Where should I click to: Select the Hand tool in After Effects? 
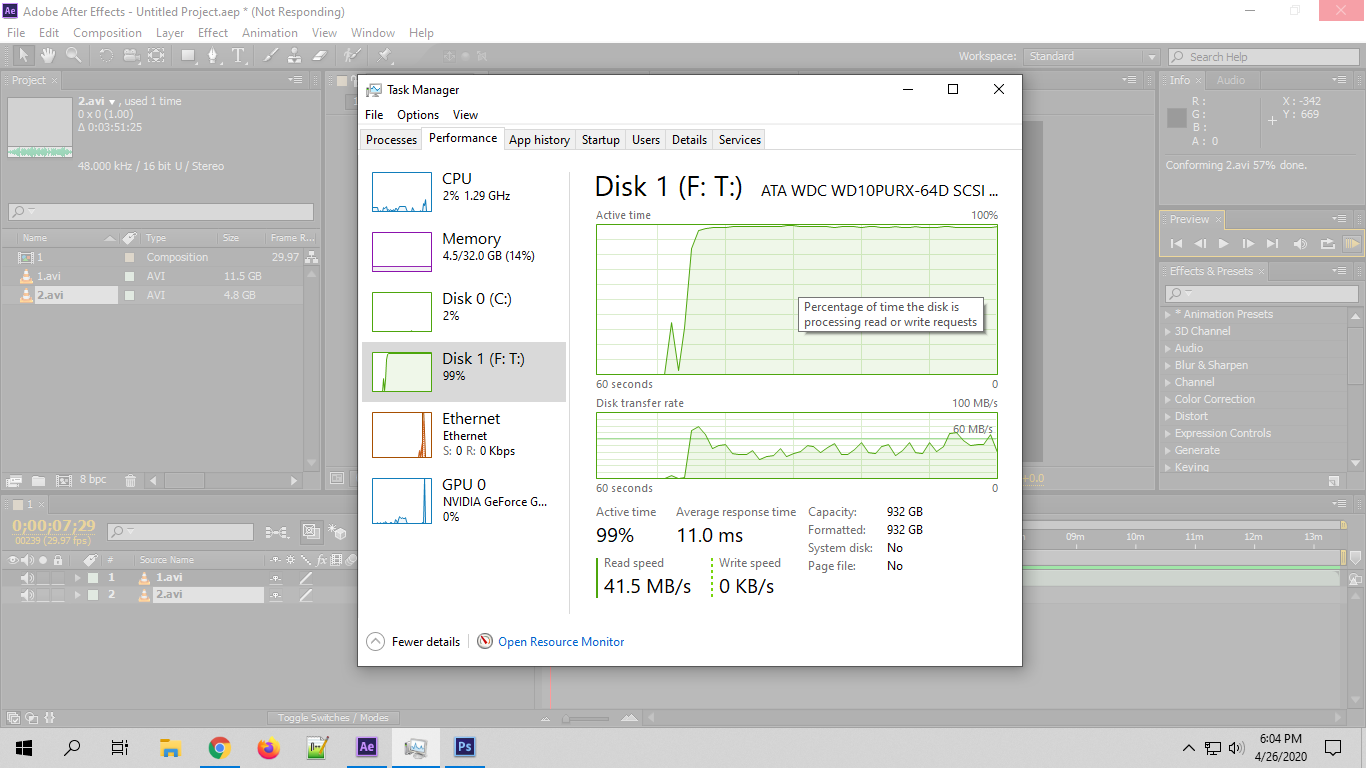(x=48, y=56)
